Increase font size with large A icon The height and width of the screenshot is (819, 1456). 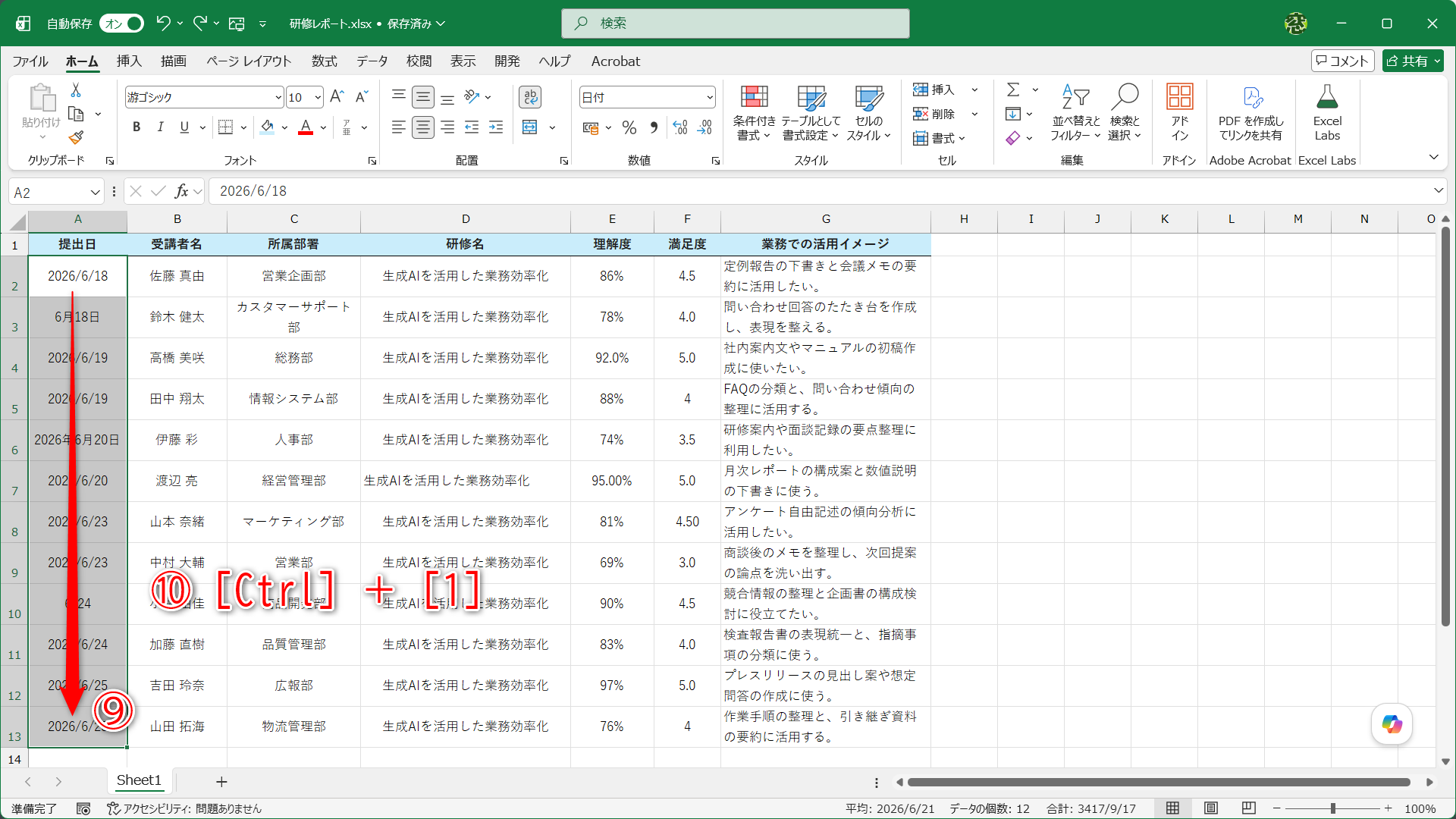pyautogui.click(x=337, y=96)
